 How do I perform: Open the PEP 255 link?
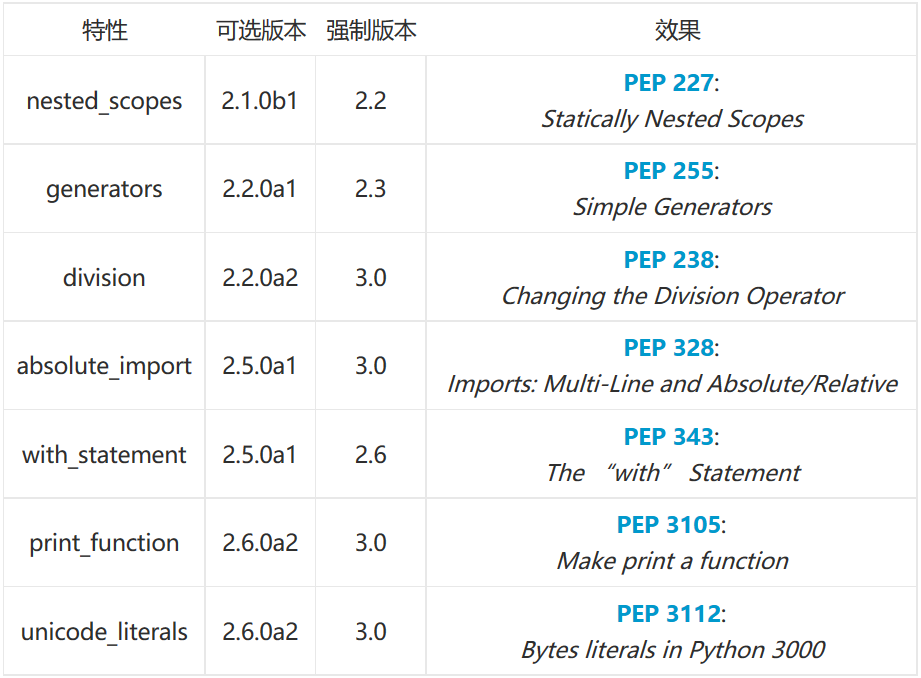click(x=668, y=171)
